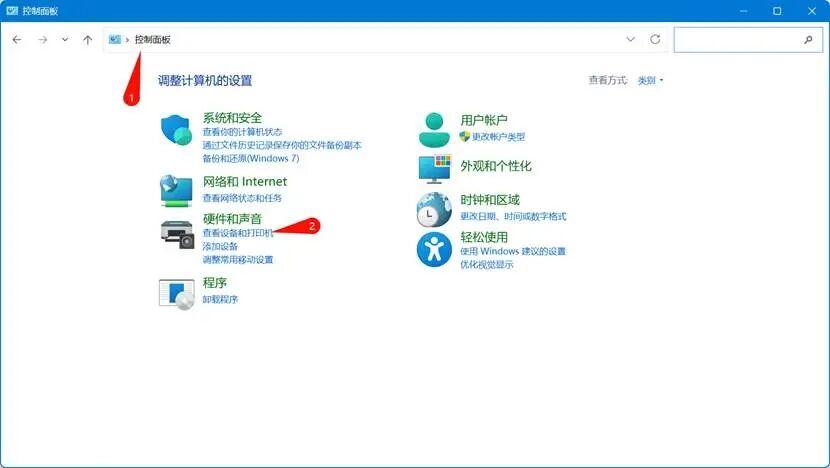
Task: Go up one level with the up arrow
Action: [x=87, y=40]
